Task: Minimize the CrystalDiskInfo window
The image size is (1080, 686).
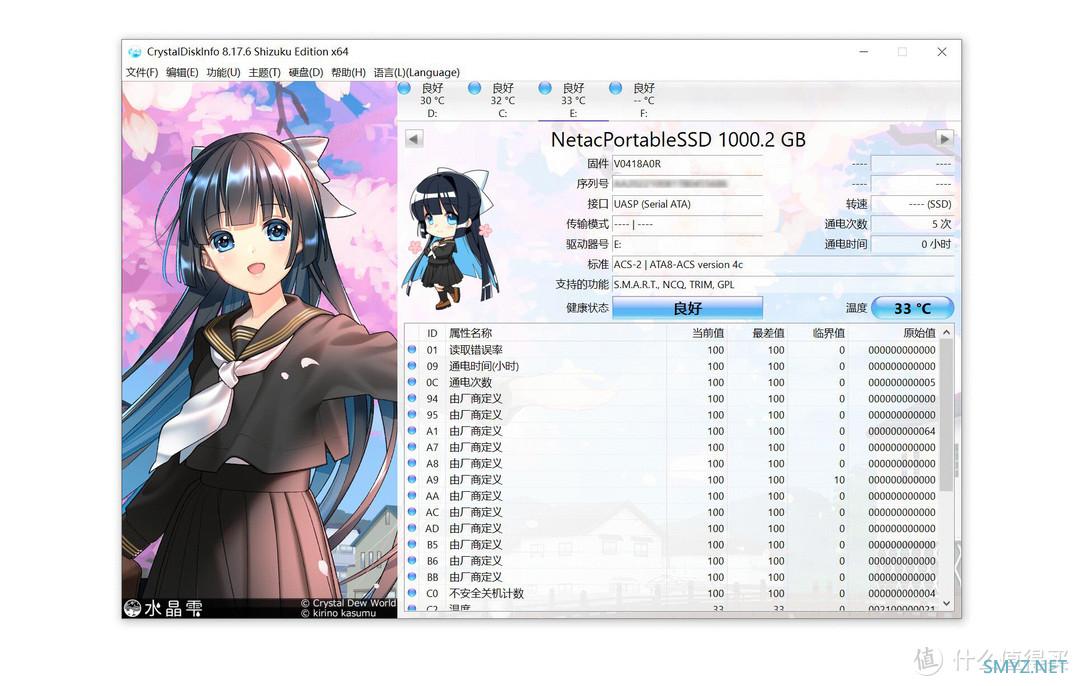Action: (x=864, y=52)
